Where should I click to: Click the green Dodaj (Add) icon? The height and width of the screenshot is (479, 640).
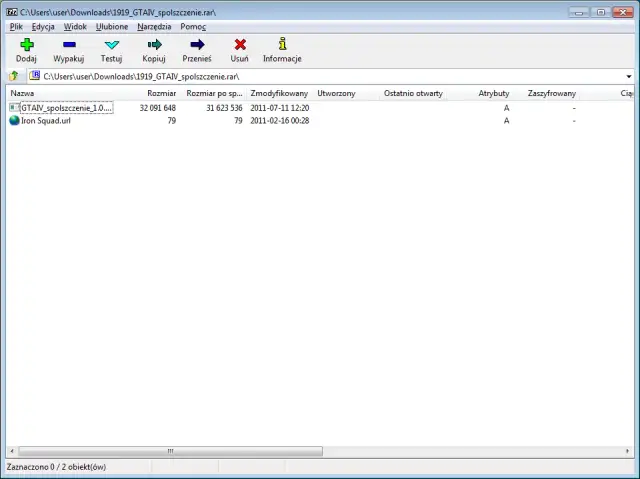click(26, 45)
